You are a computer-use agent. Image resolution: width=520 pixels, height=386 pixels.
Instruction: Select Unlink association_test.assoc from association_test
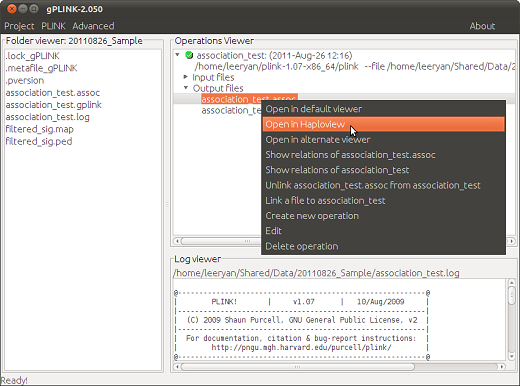[383, 185]
